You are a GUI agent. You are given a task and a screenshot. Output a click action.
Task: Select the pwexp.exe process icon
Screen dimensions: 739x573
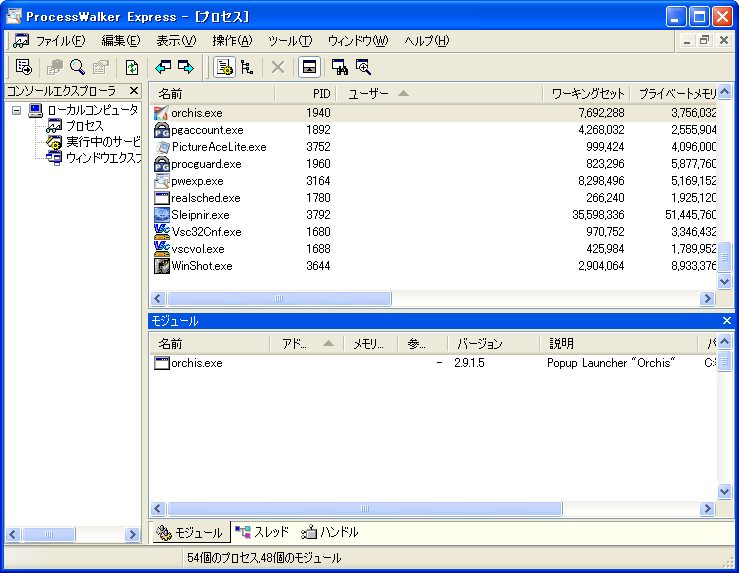click(x=161, y=181)
